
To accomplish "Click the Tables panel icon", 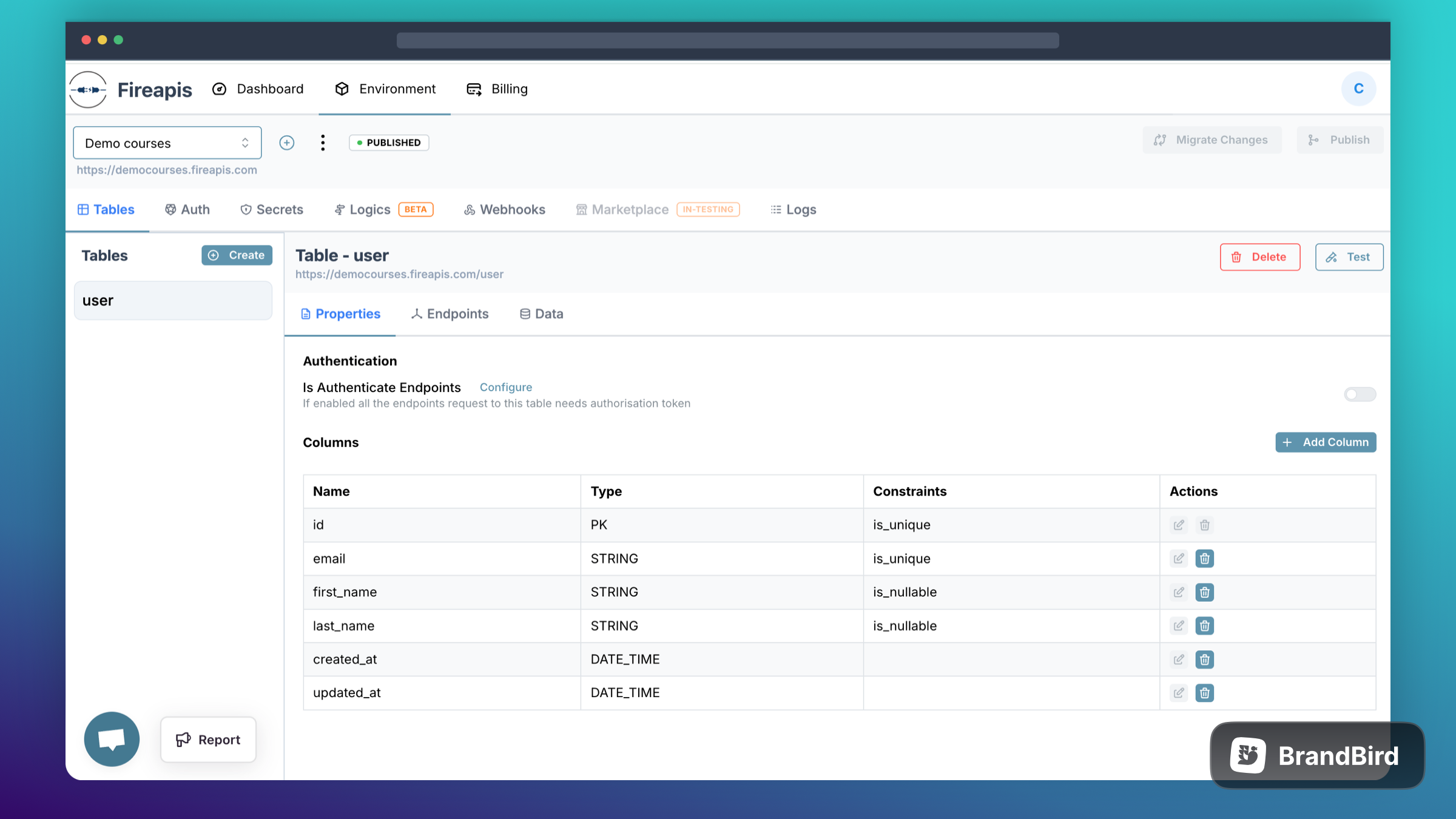I will pyautogui.click(x=82, y=209).
